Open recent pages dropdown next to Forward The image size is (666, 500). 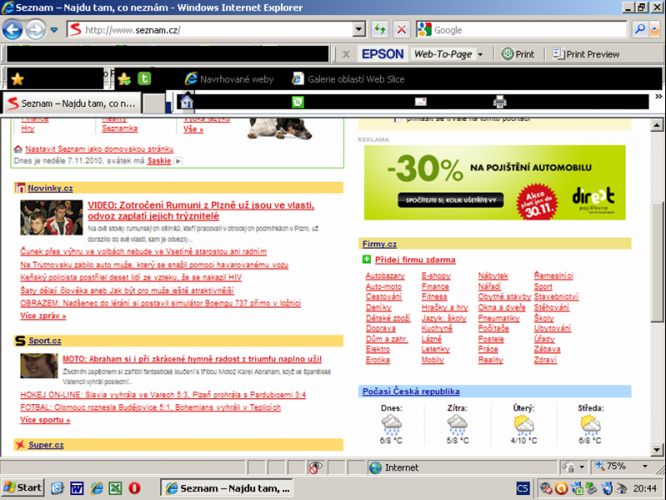[x=54, y=30]
